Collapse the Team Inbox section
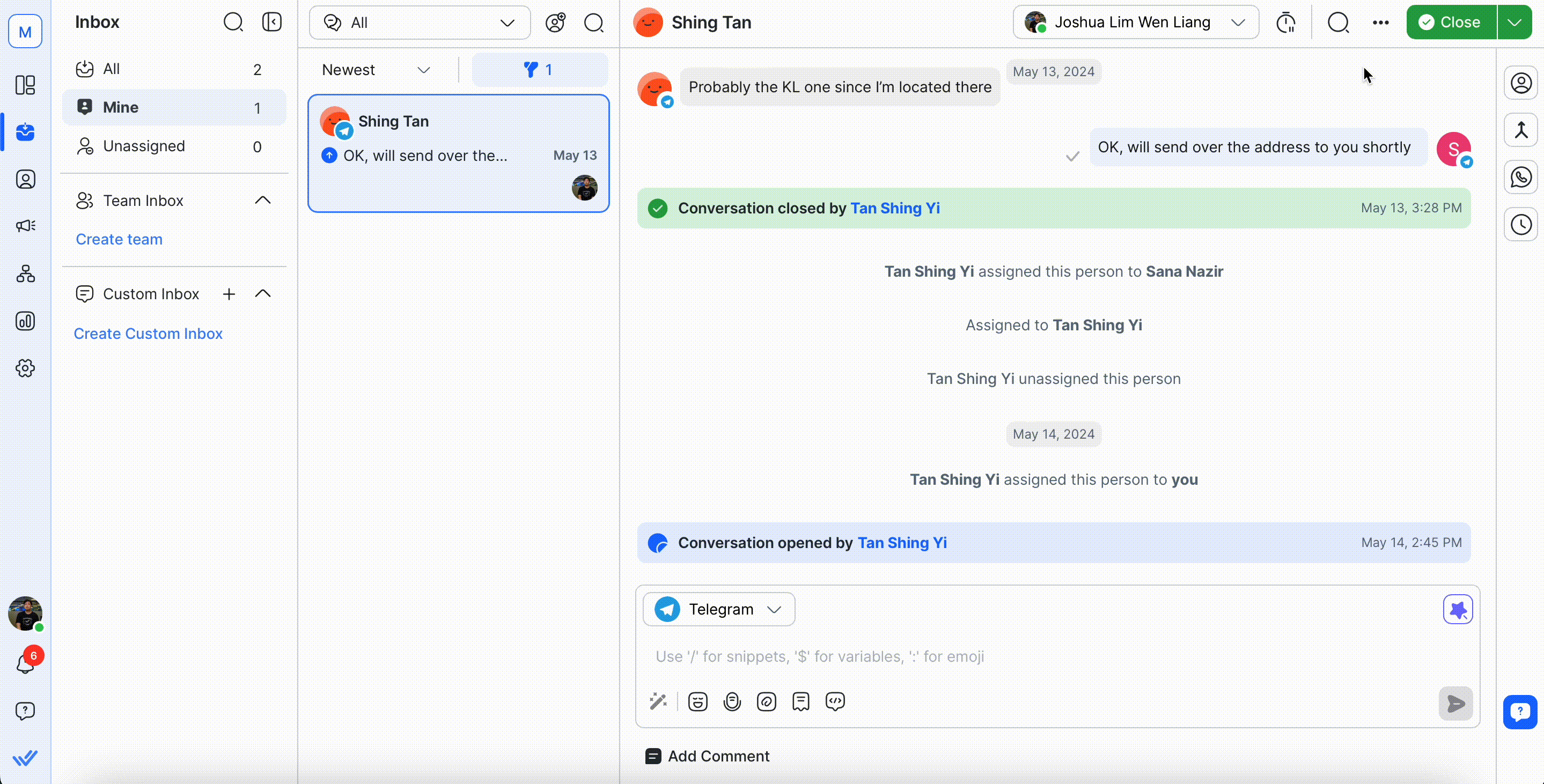The width and height of the screenshot is (1544, 784). [262, 200]
